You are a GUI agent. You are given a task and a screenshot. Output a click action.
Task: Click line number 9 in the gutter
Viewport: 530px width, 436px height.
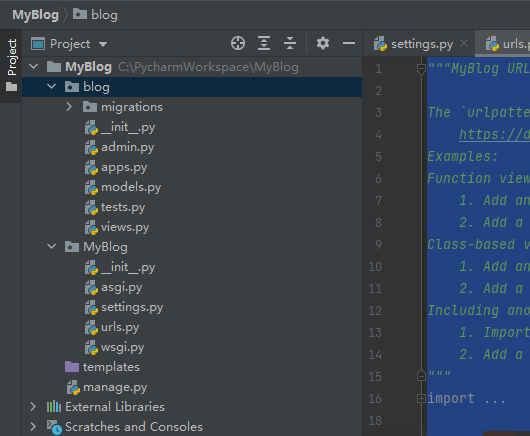click(378, 244)
